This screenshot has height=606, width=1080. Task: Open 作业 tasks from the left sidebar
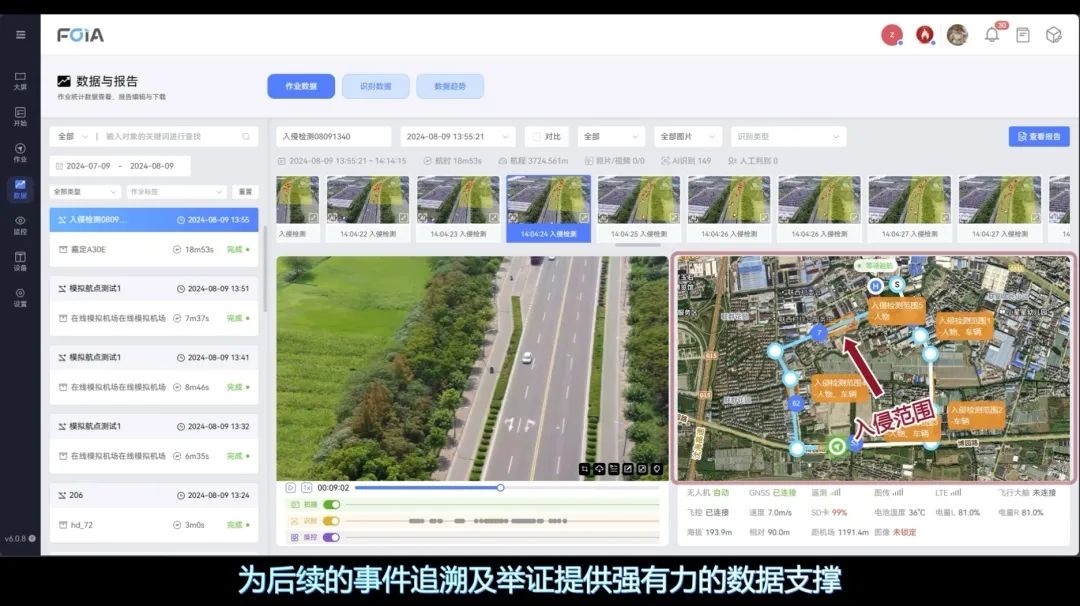20,153
